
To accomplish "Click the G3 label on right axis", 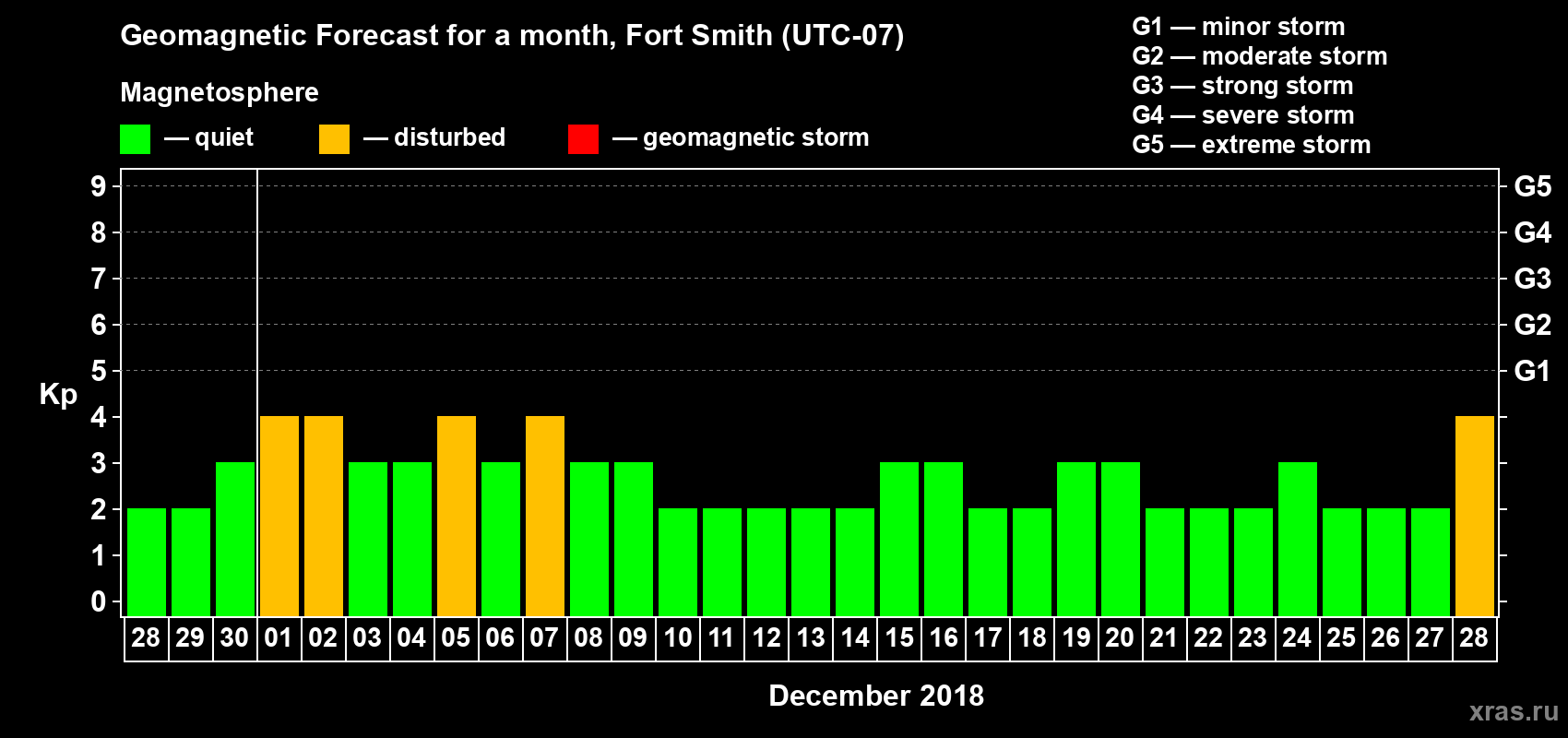I will point(1533,279).
